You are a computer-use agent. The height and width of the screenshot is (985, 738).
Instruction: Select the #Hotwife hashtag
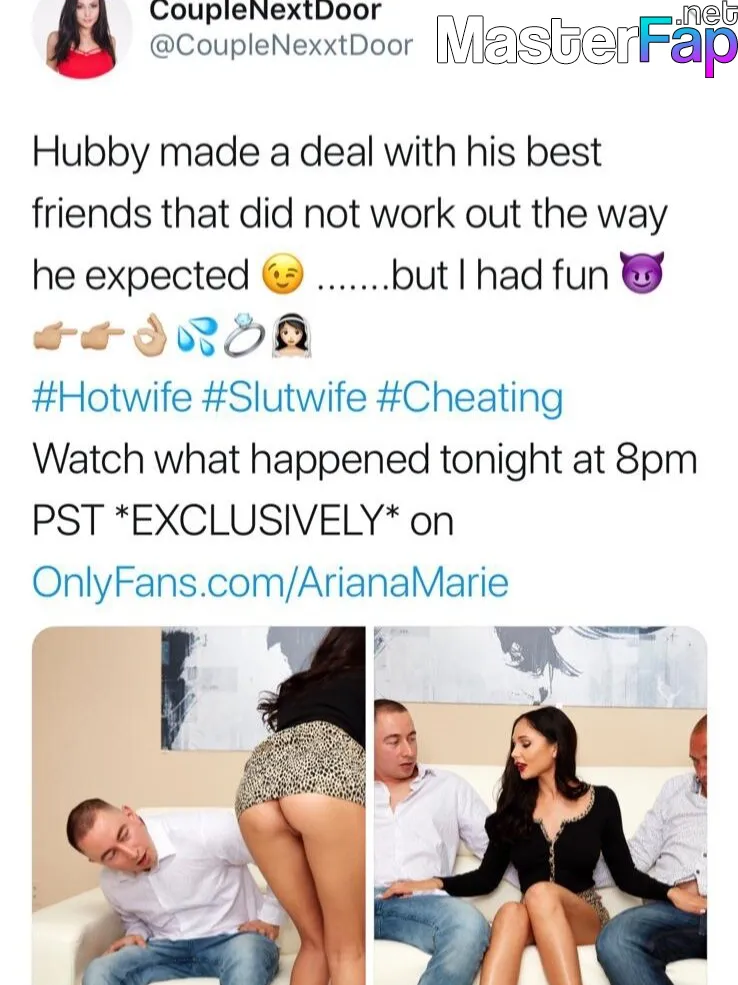112,399
